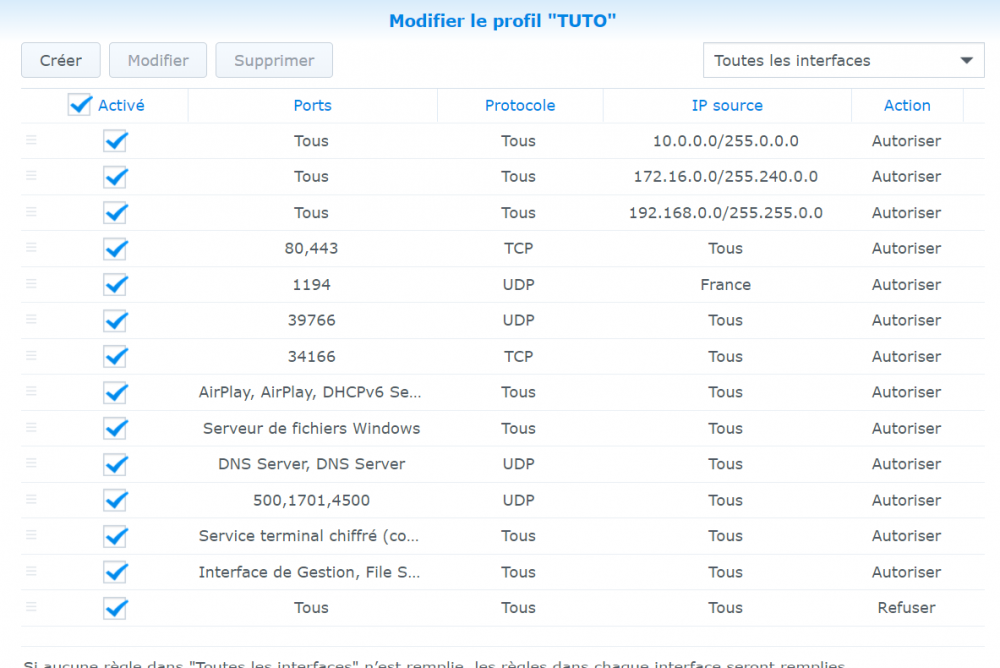Click the Supprimer button
This screenshot has height=668, width=1000.
click(x=274, y=61)
